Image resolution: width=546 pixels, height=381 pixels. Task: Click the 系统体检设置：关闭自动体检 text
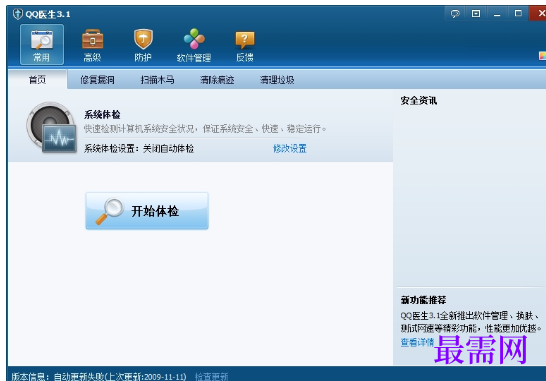tap(139, 149)
